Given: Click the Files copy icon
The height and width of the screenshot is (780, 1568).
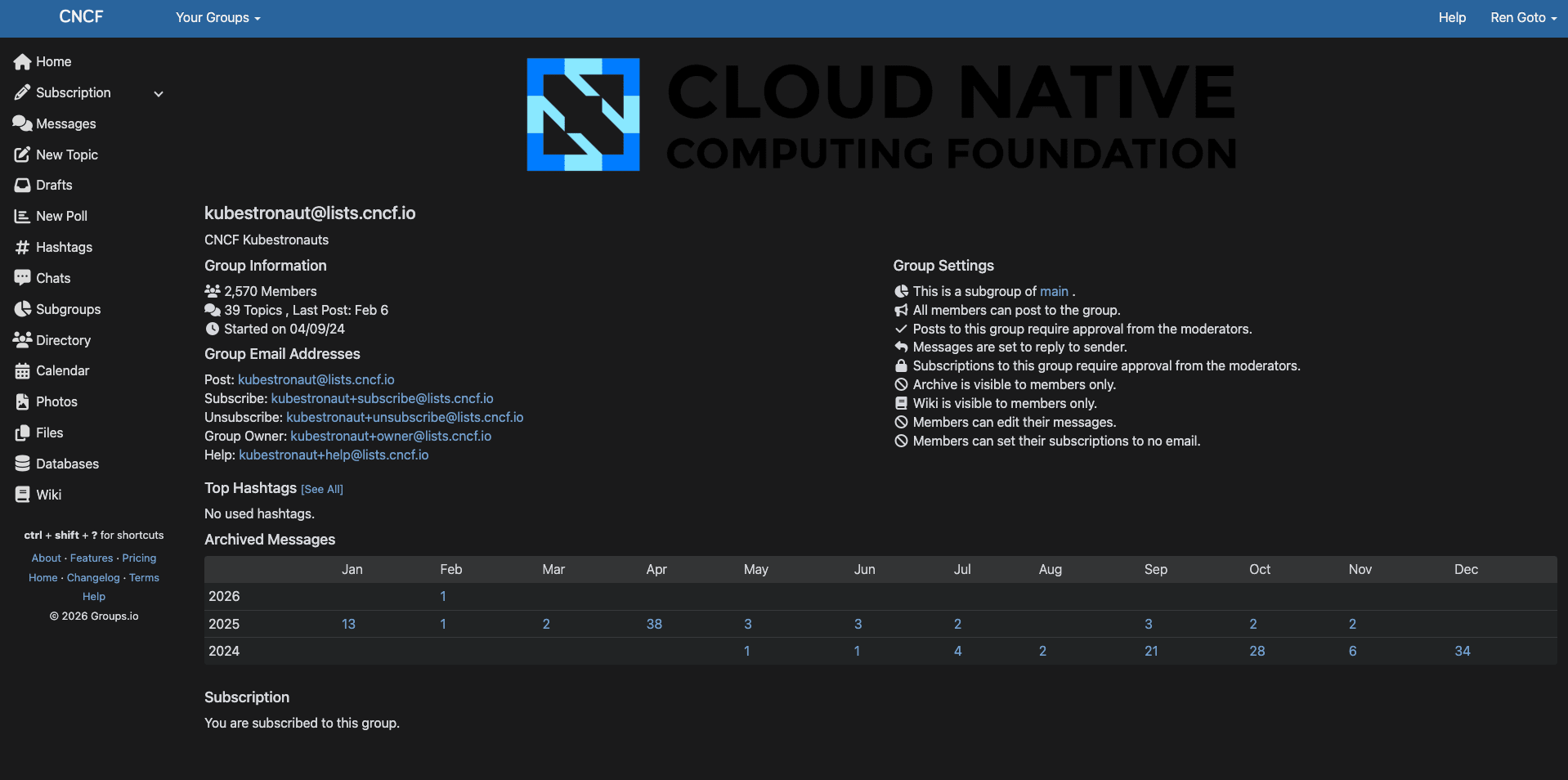Looking at the screenshot, I should click(x=23, y=433).
